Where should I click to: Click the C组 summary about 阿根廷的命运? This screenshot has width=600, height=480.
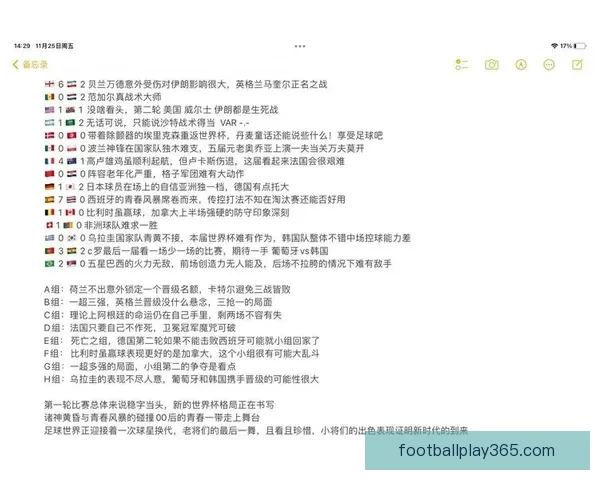tap(163, 315)
